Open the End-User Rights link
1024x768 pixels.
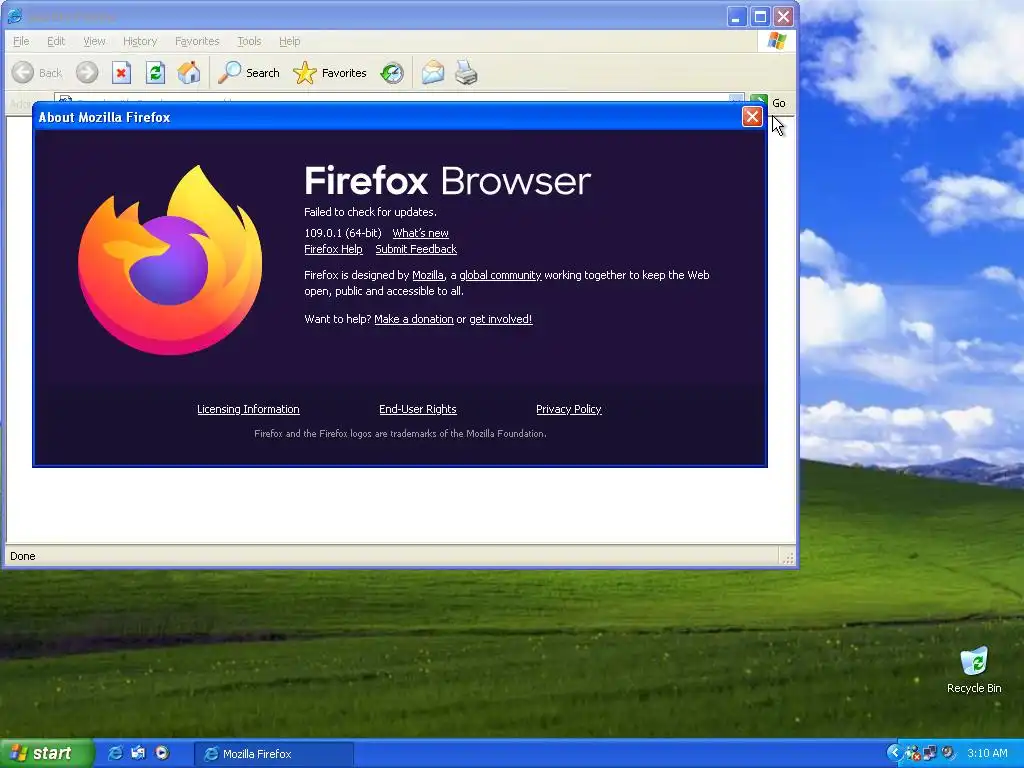418,409
